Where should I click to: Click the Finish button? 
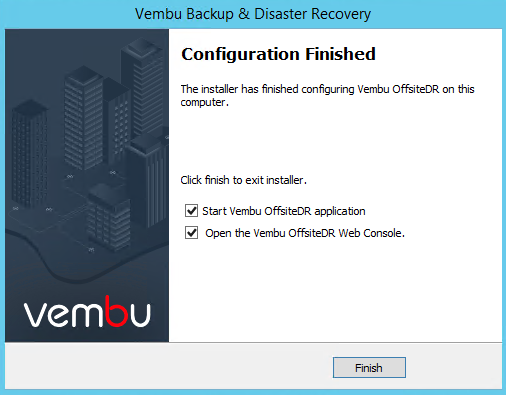pyautogui.click(x=369, y=367)
